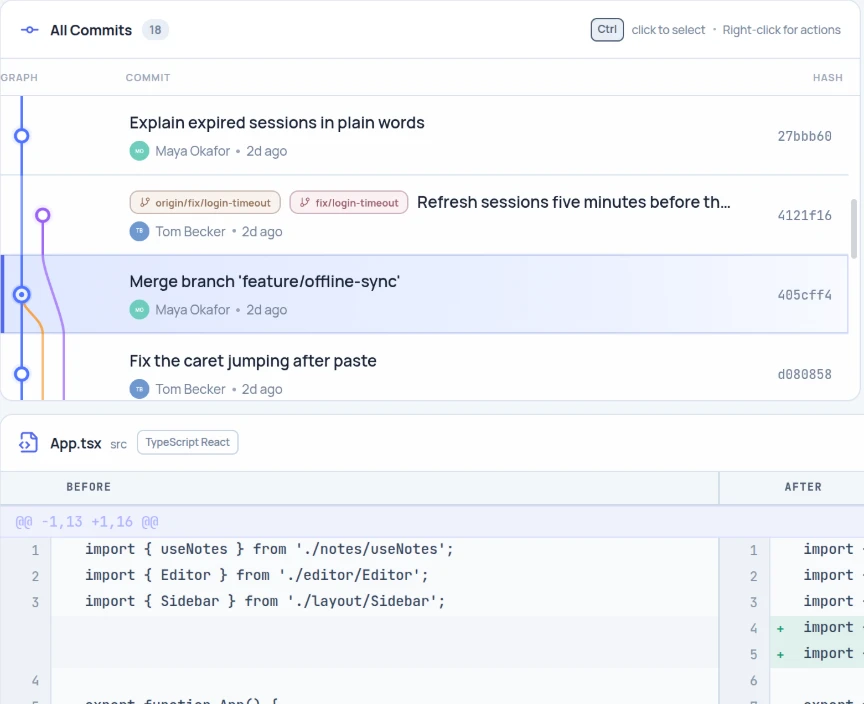Click the added line 4 in AFTER pane
The image size is (864, 704).
[x=817, y=627]
